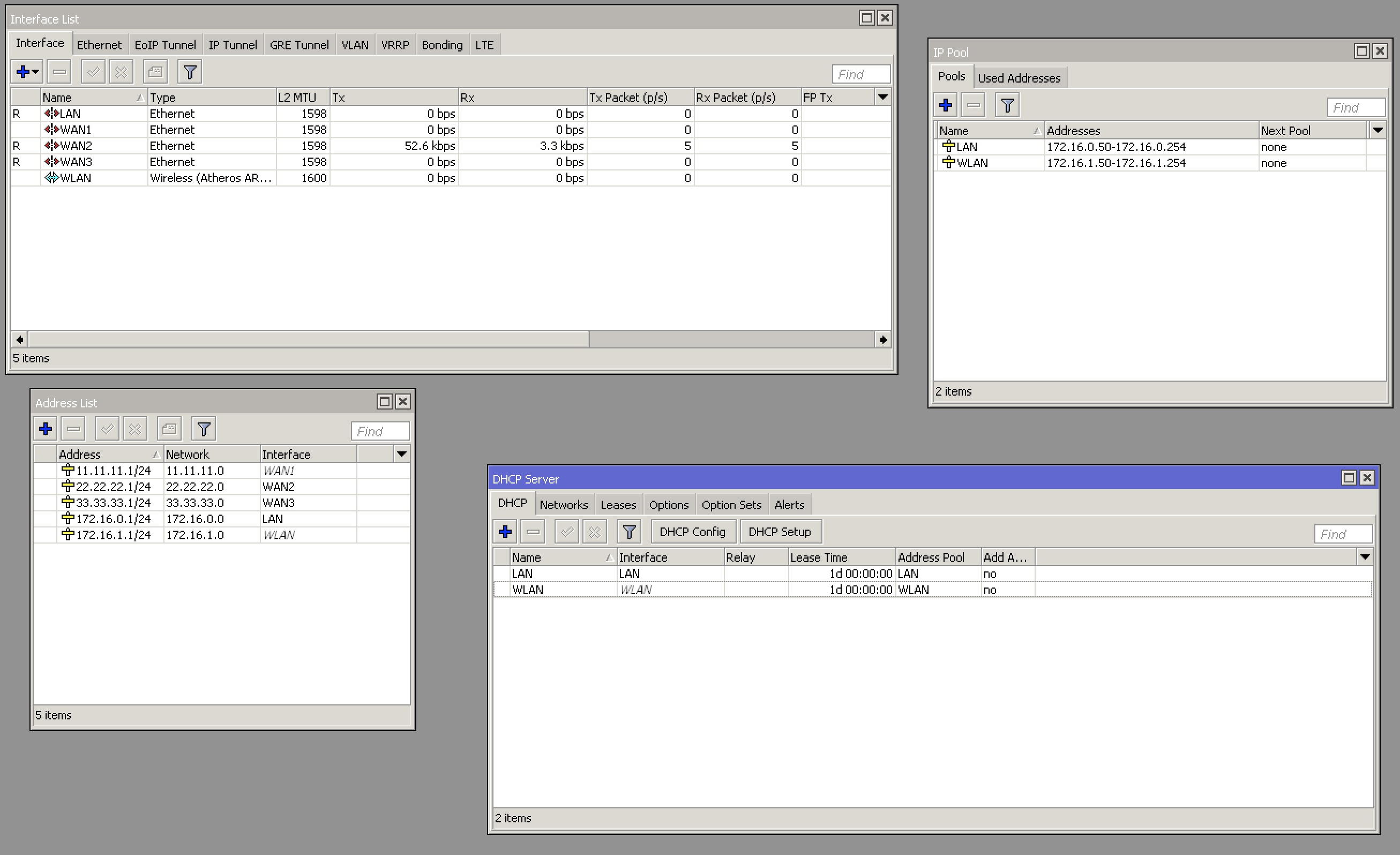Click the comment icon in Address List toolbar
Screen dimensions: 1400x855
(169, 429)
